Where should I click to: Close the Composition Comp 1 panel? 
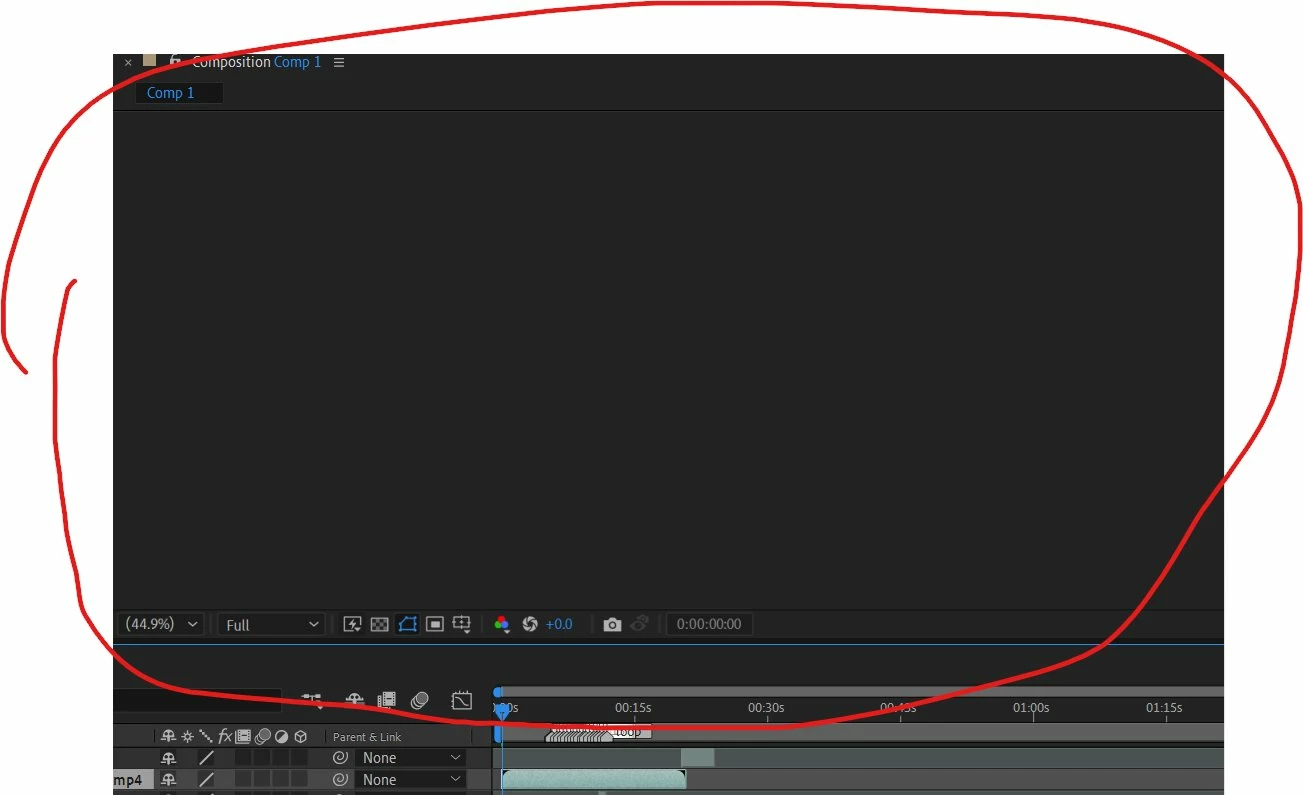pyautogui.click(x=128, y=62)
